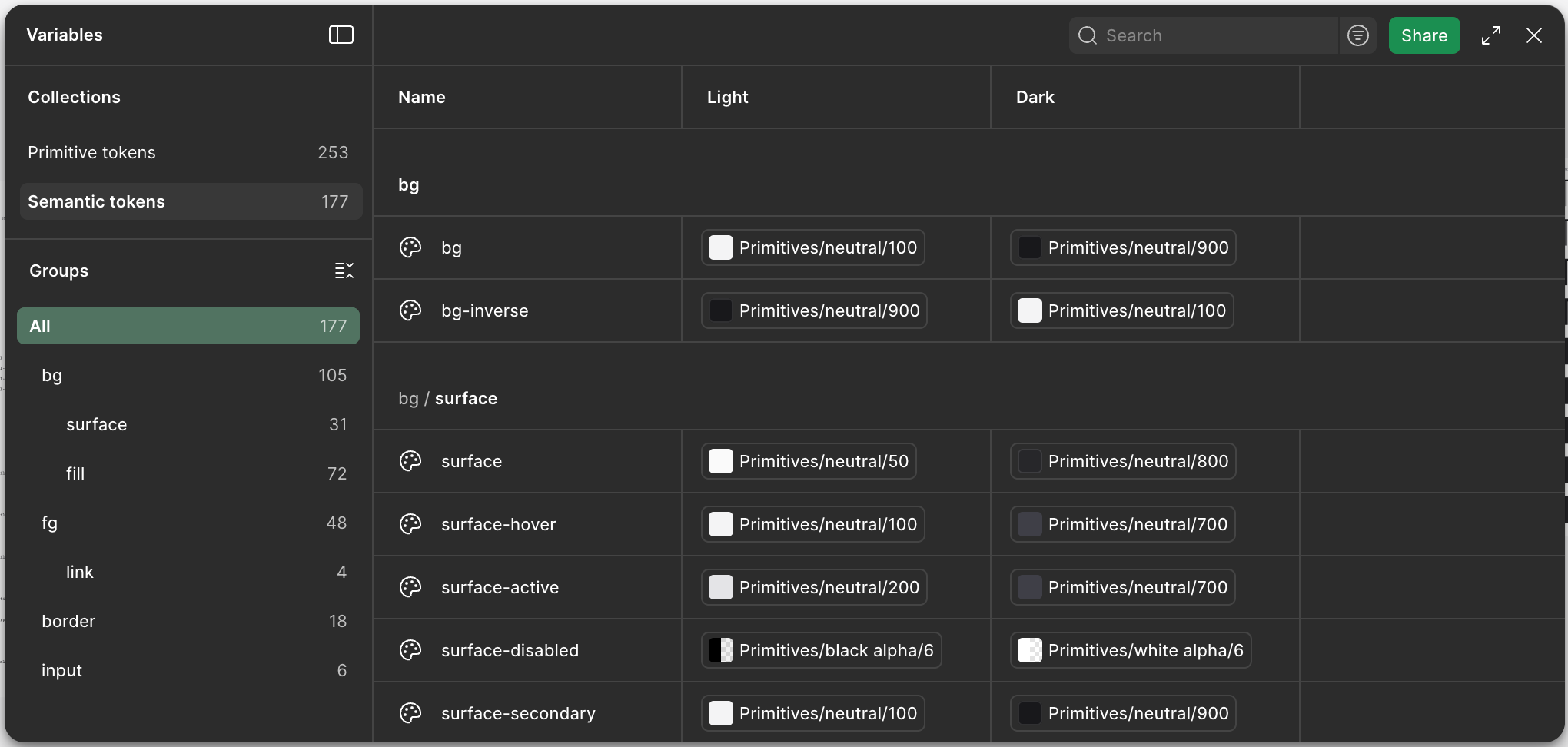
Task: Select the palette icon for surface-disabled
Action: coord(410,650)
